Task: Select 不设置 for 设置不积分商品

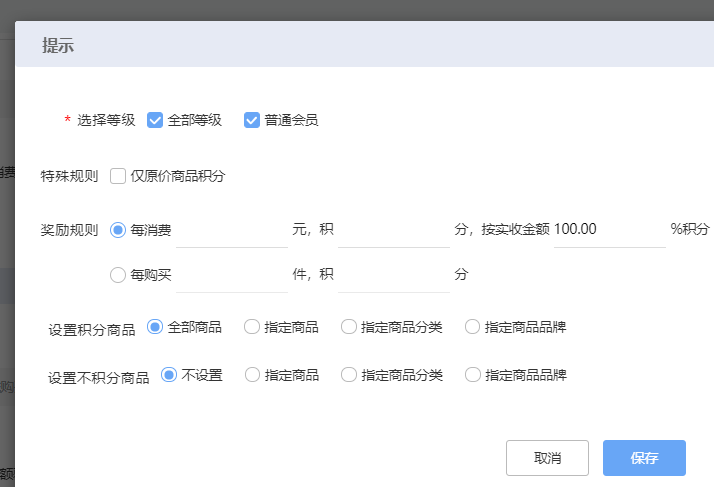Action: 169,375
